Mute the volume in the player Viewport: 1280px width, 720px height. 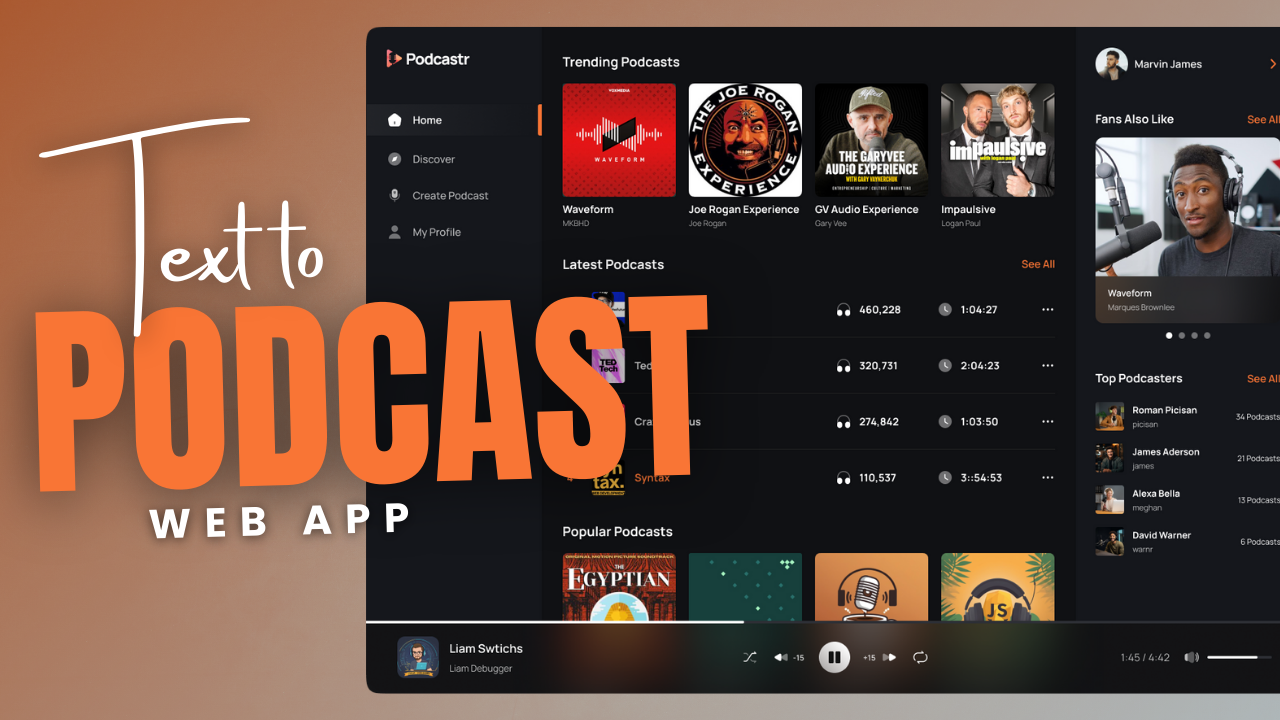(x=1190, y=657)
